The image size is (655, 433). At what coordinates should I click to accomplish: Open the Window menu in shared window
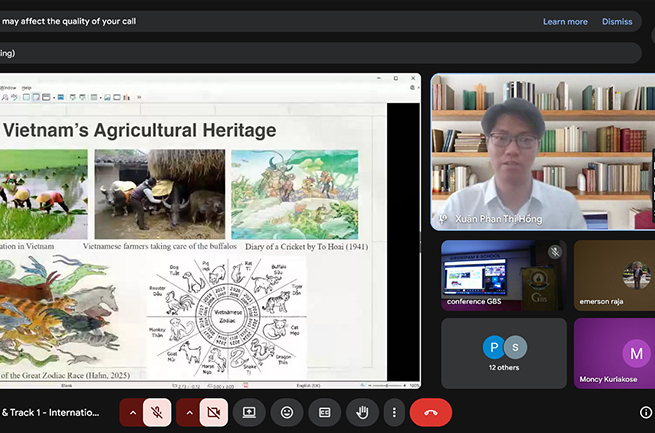[8, 88]
